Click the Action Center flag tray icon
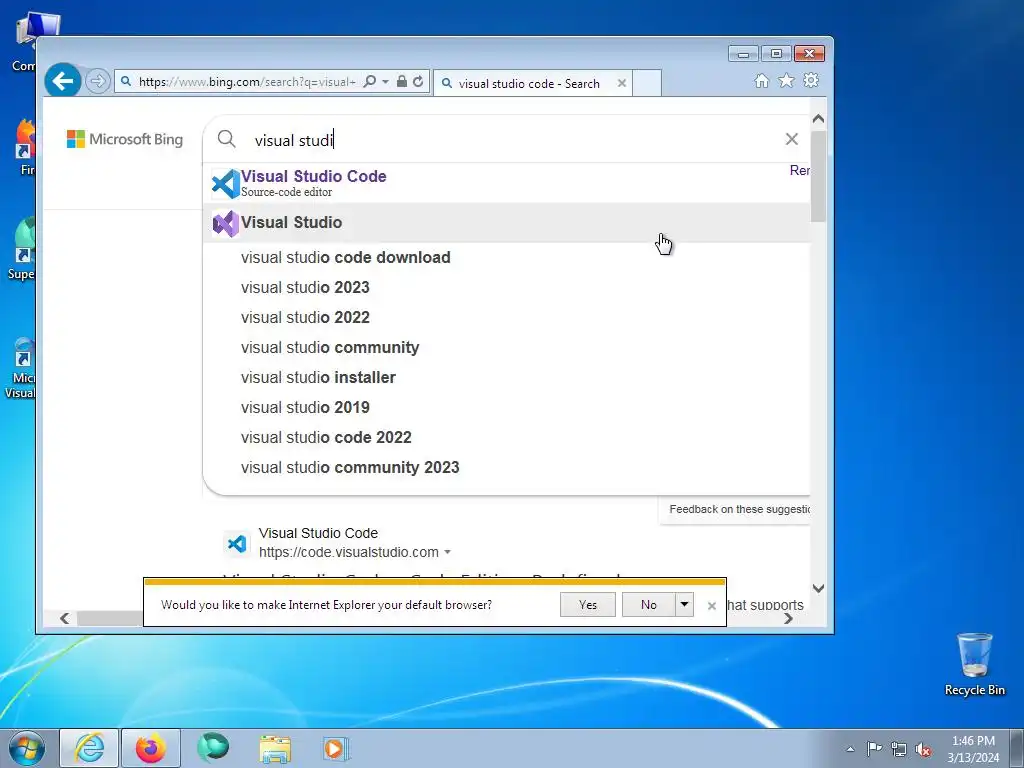Image resolution: width=1024 pixels, height=768 pixels. tap(874, 749)
